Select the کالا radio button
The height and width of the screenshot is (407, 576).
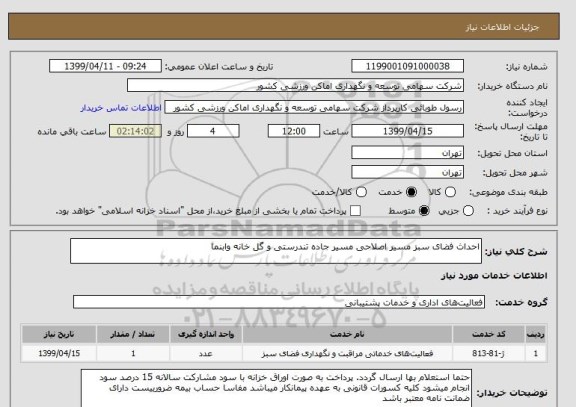[x=450, y=192]
